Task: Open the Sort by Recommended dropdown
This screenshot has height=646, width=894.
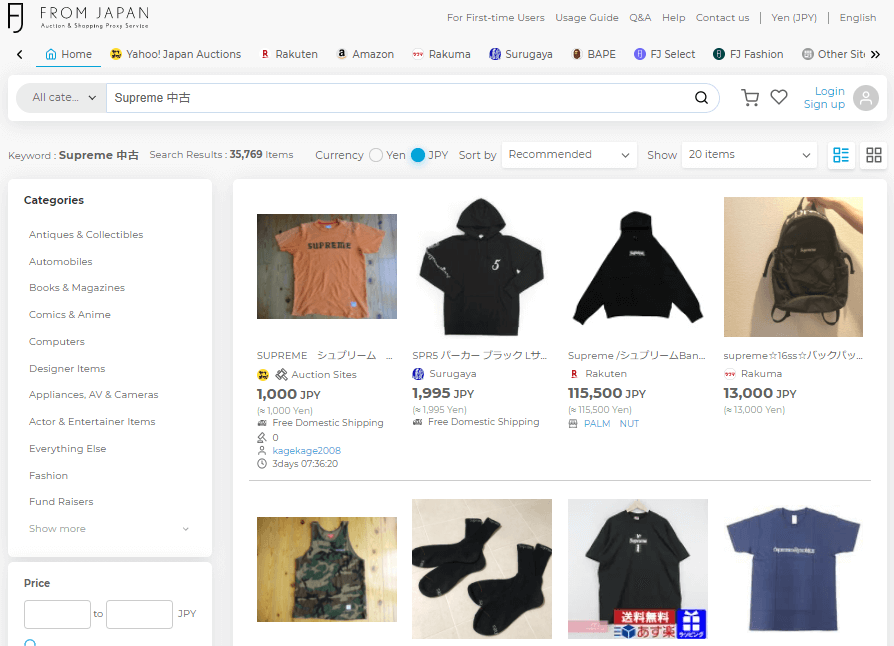Action: 569,155
